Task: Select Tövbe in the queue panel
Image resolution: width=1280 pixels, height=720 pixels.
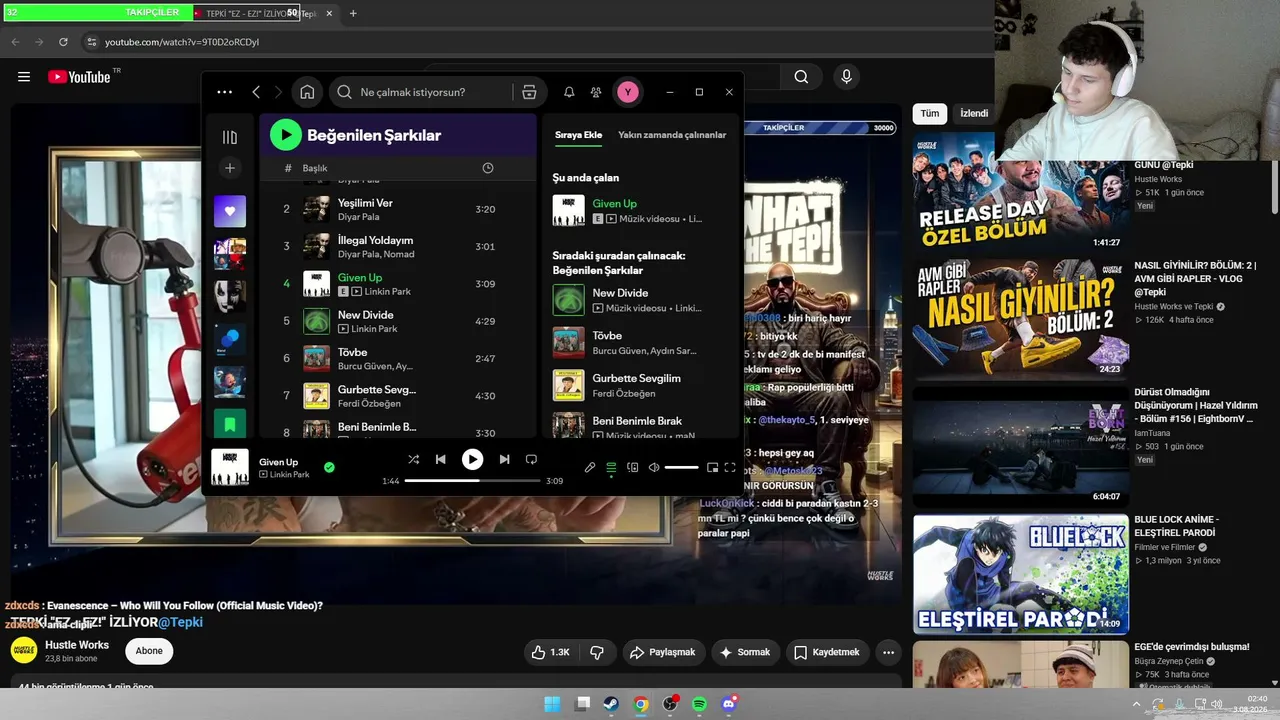Action: point(641,342)
